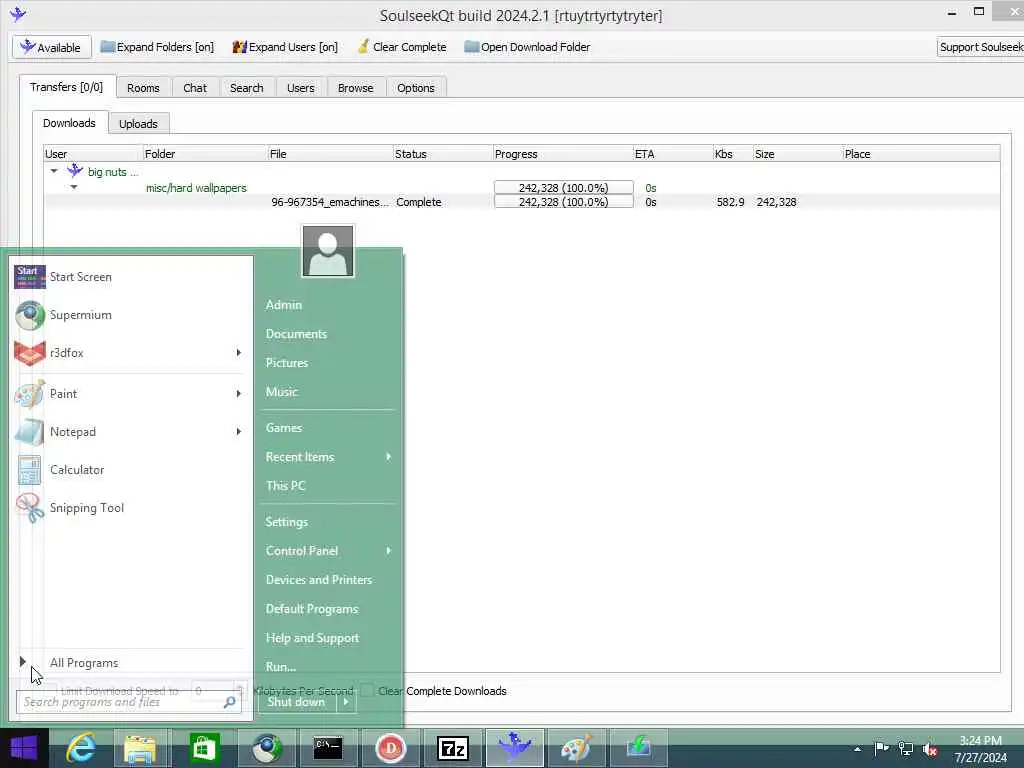Click the misc/hard wallpapers folder name

[x=196, y=187]
